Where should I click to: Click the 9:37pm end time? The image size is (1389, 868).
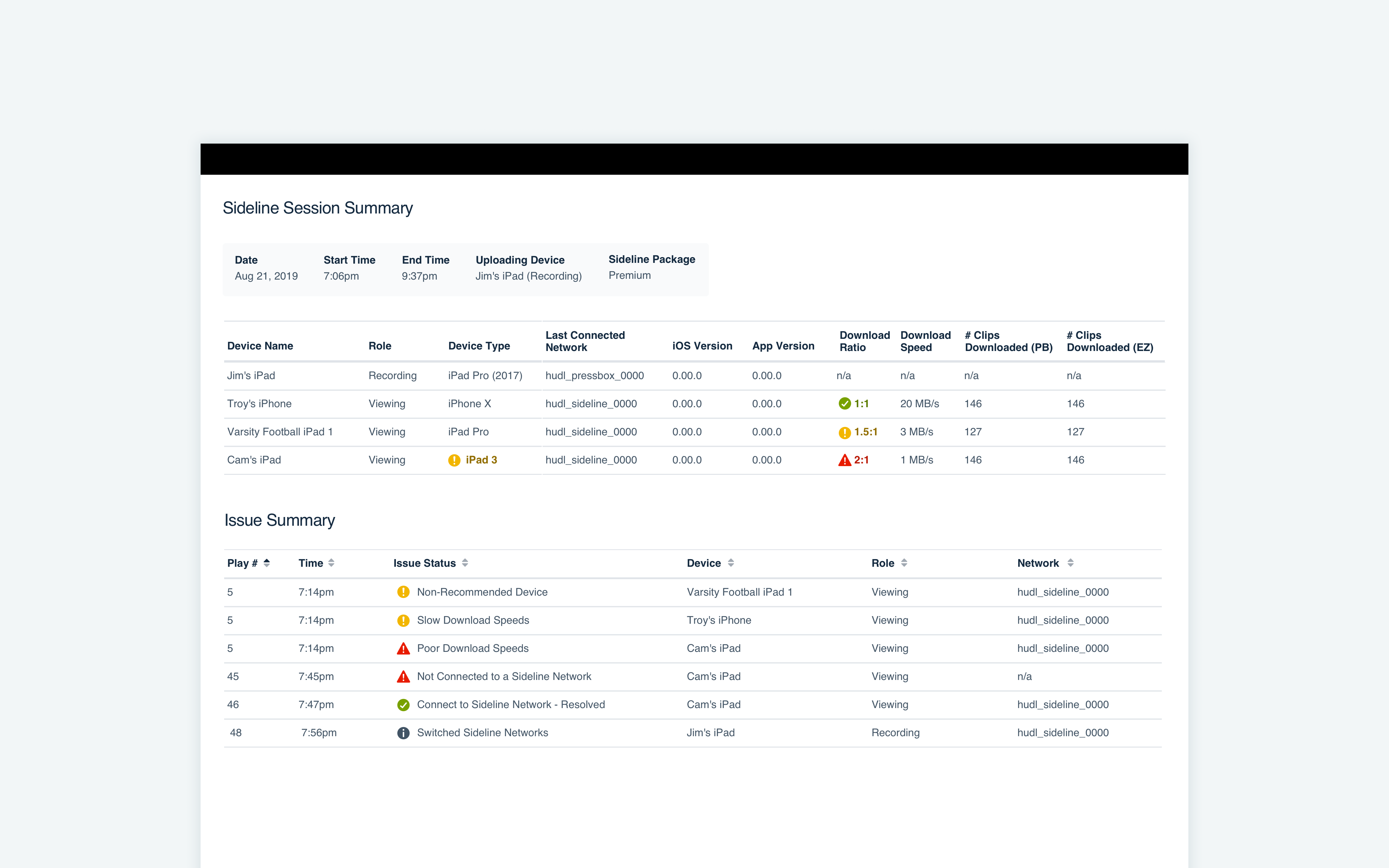[419, 276]
